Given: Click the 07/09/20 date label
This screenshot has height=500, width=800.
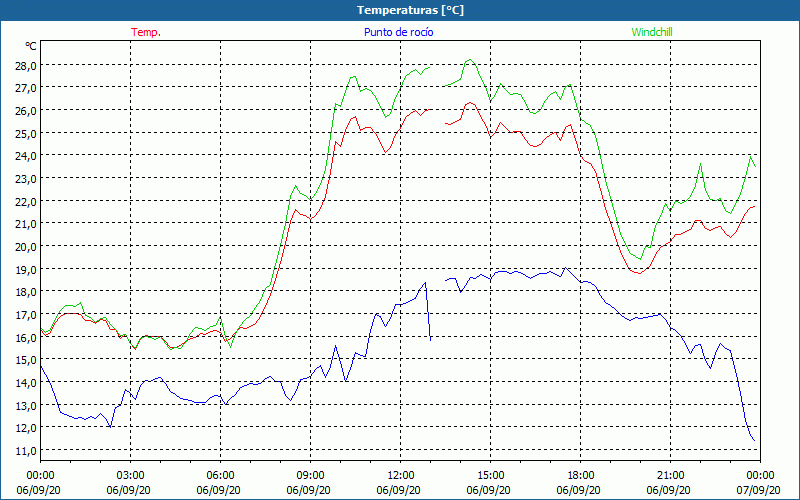Looking at the screenshot, I should pos(758,490).
